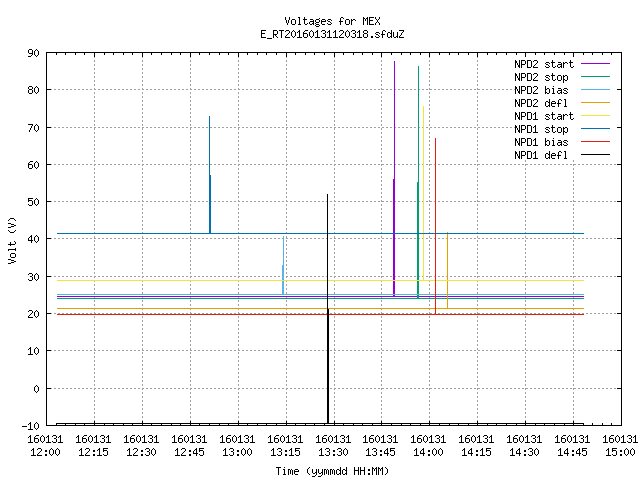640x480 pixels.
Task: Click the 'NPD2 stop' legend label
Action: [x=541, y=77]
